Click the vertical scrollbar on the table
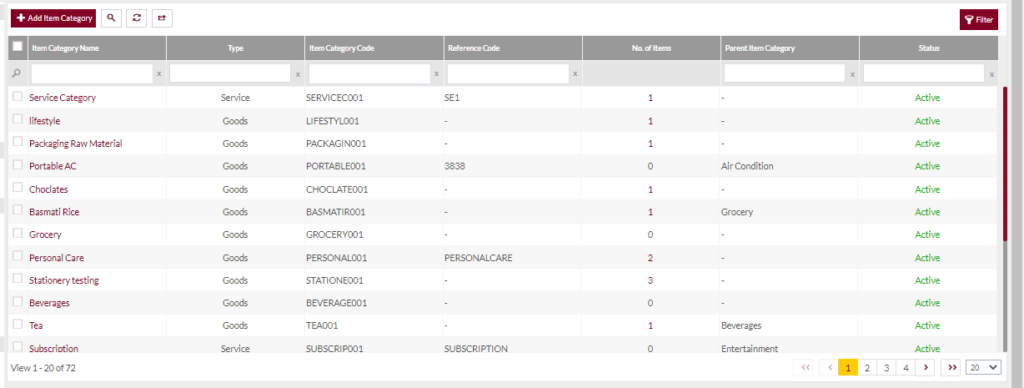This screenshot has height=388, width=1024. point(1005,163)
